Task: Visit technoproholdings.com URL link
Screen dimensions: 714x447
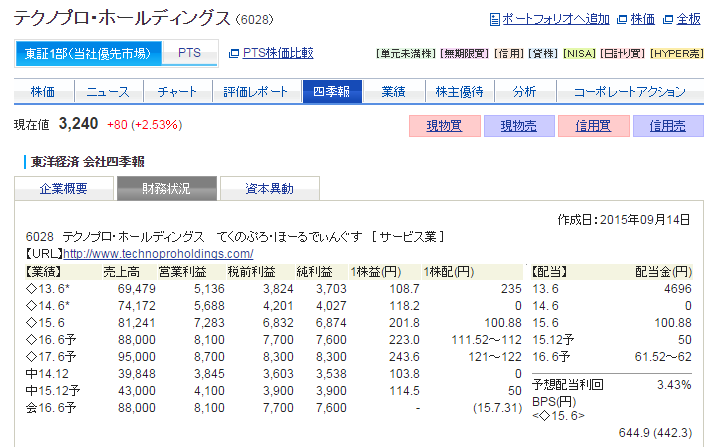Action: click(158, 254)
